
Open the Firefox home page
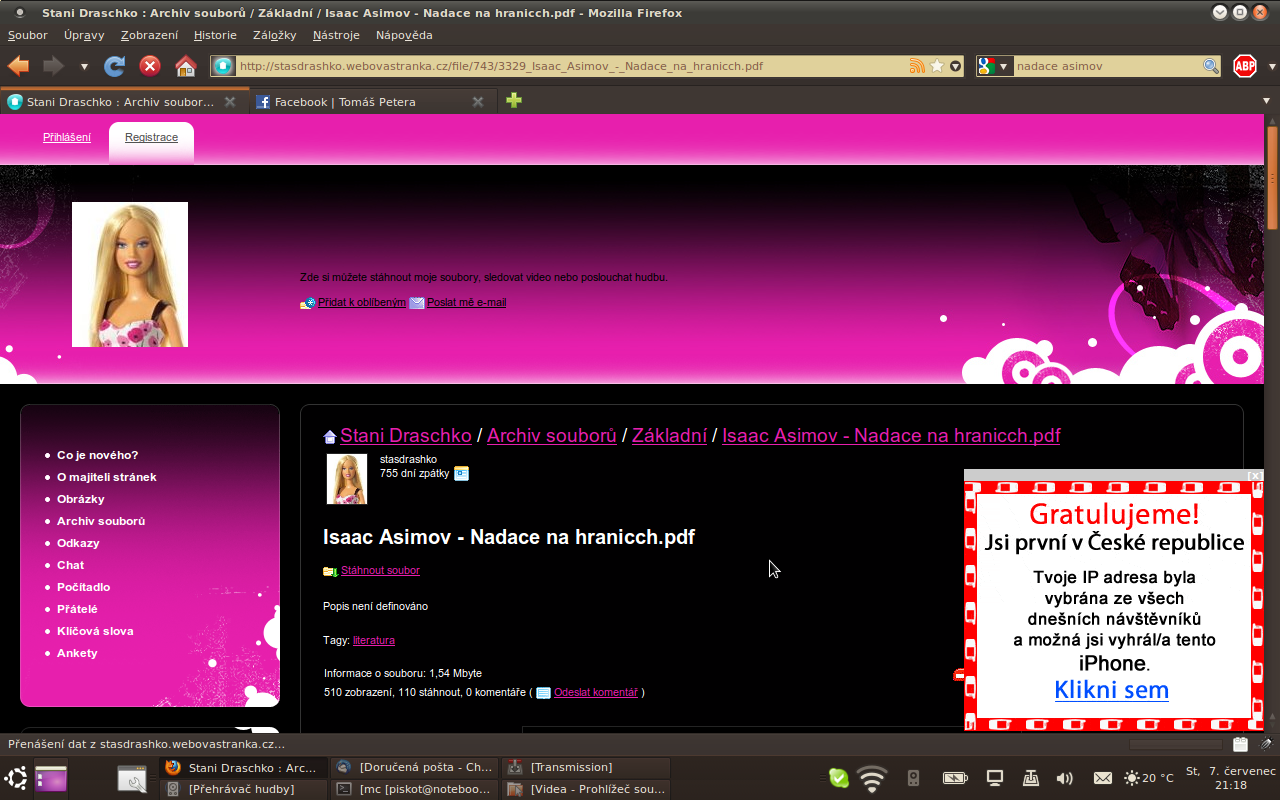coord(185,66)
